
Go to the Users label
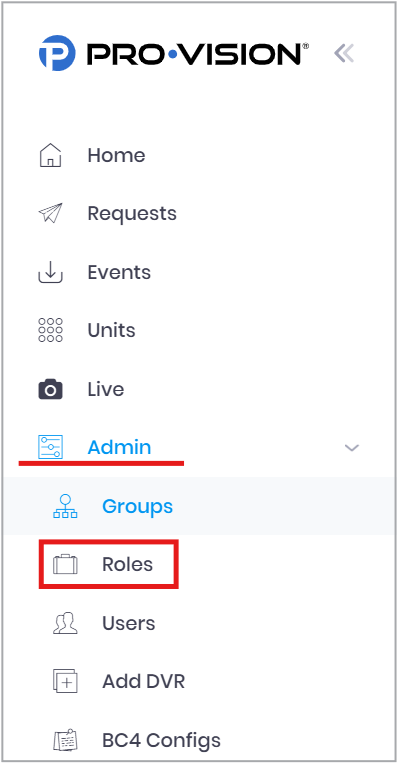pos(128,623)
